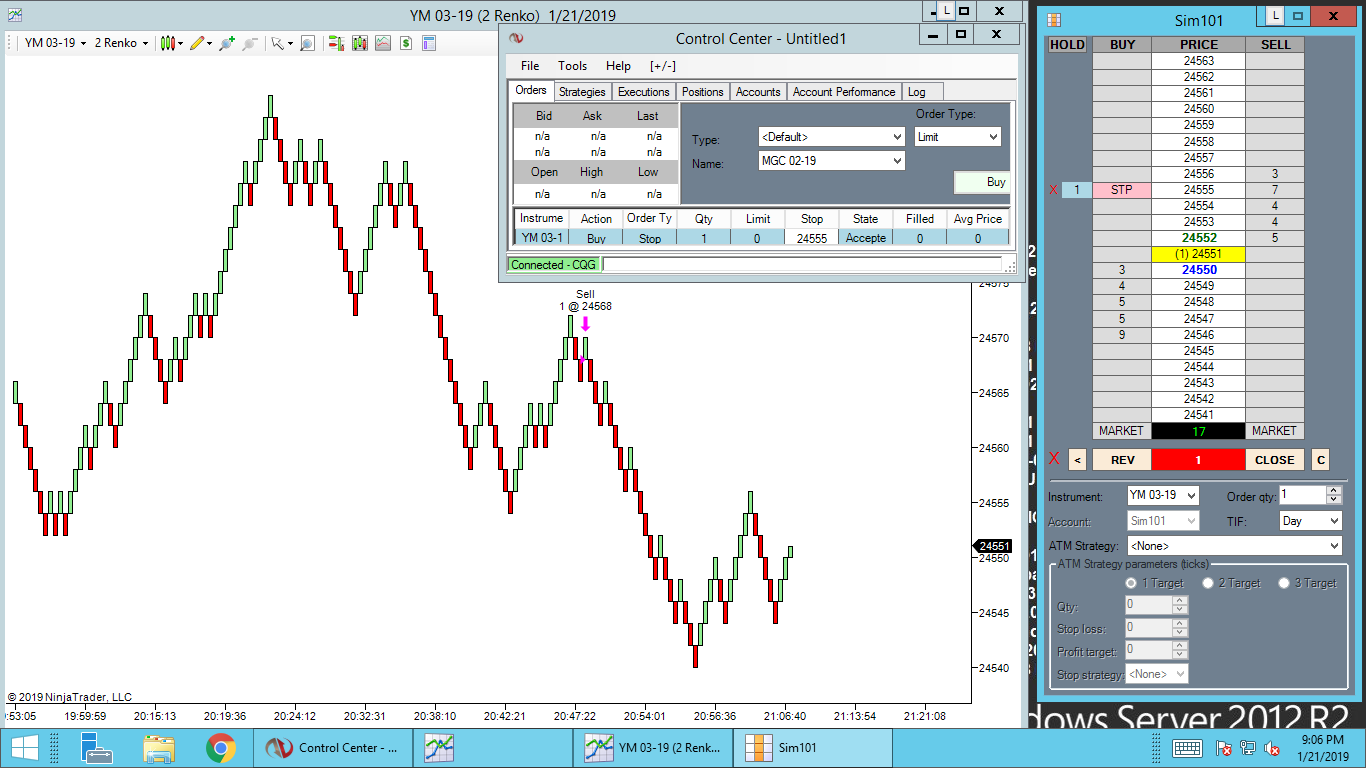Open the Account Sim101 dropdown
Image resolution: width=1366 pixels, height=768 pixels.
[x=1163, y=521]
